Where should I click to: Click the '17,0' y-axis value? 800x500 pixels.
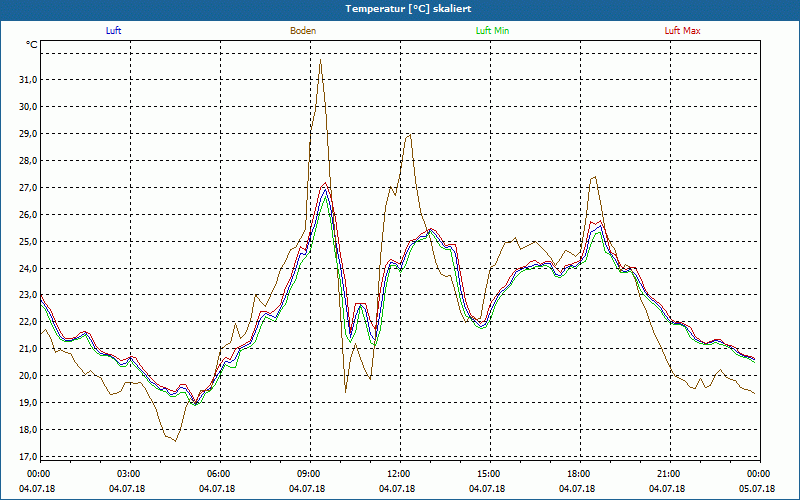(28, 457)
